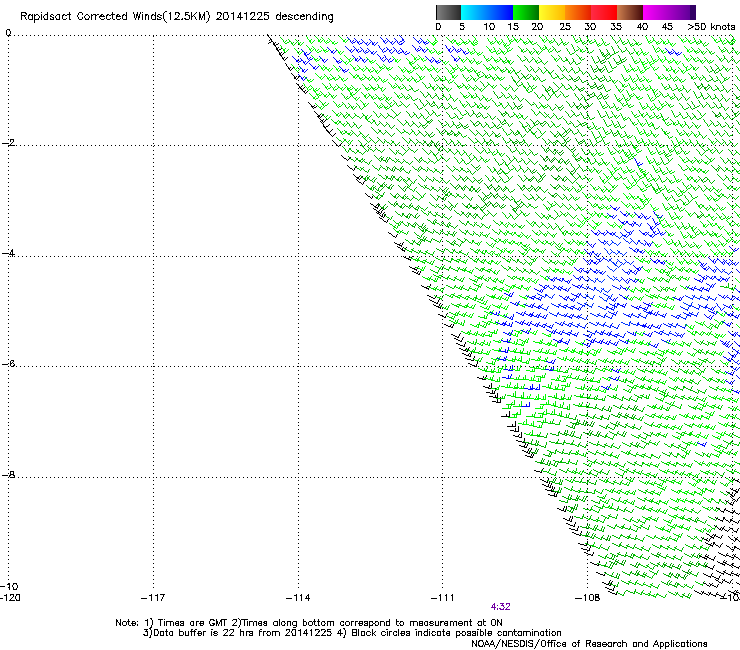Click the '-120' longitude axis label
740x650 pixels.
coord(10,598)
